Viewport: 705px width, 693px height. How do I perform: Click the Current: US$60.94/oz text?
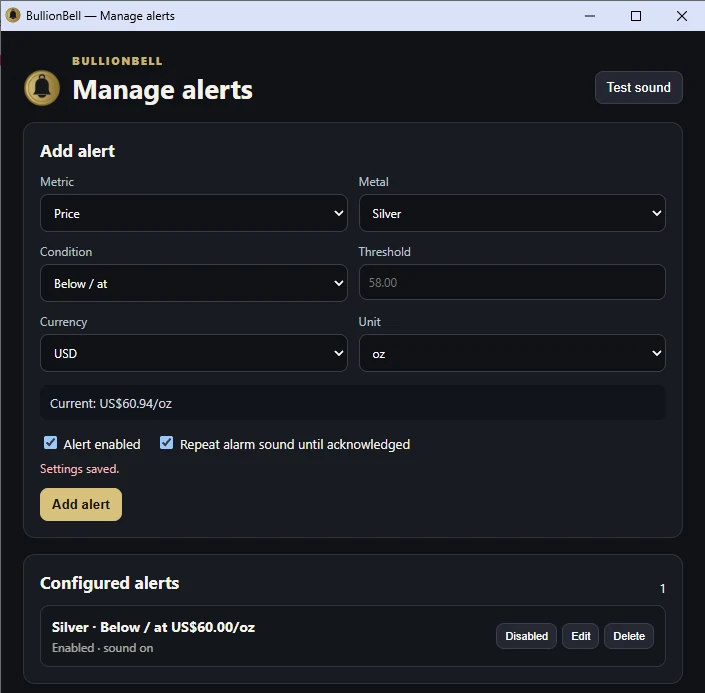(111, 403)
